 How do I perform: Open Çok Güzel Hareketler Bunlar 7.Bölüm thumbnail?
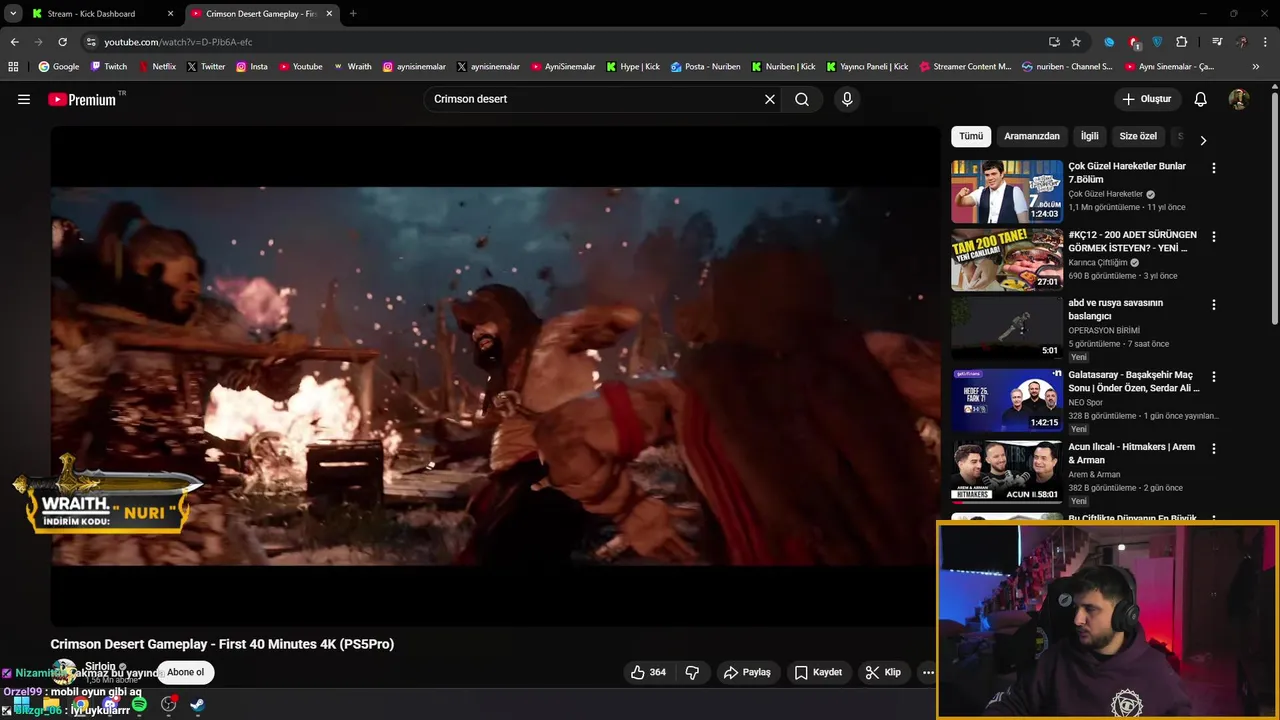coord(1007,191)
